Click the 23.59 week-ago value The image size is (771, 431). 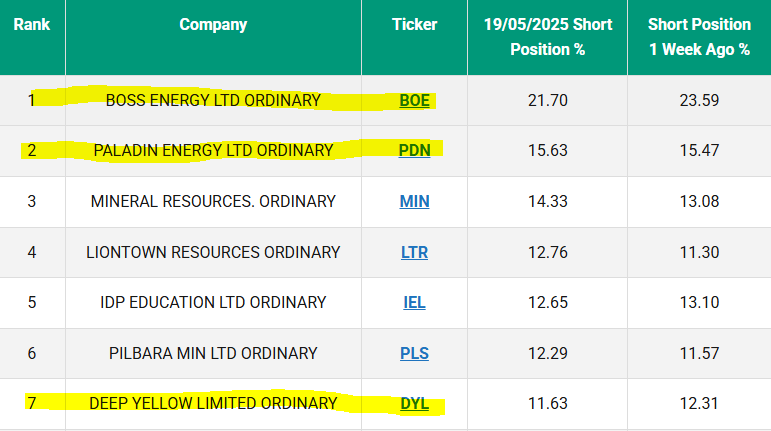pos(699,100)
